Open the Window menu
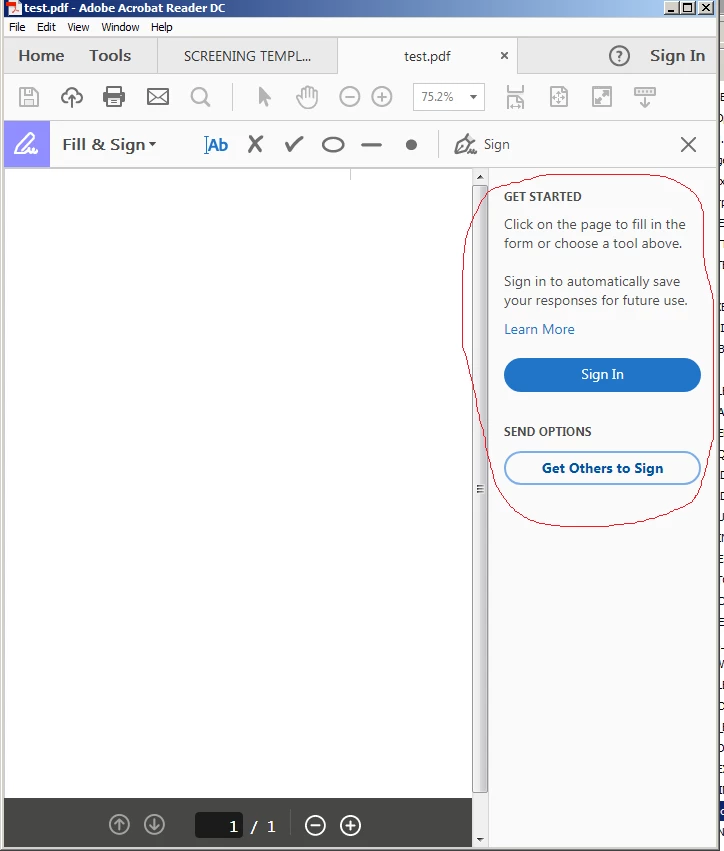 coord(120,27)
